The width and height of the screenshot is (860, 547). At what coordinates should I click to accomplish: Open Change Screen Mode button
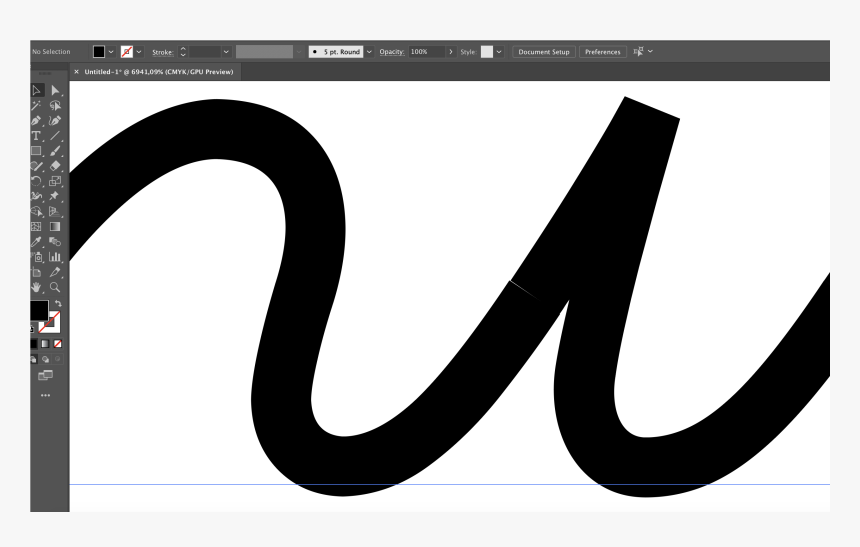click(46, 375)
